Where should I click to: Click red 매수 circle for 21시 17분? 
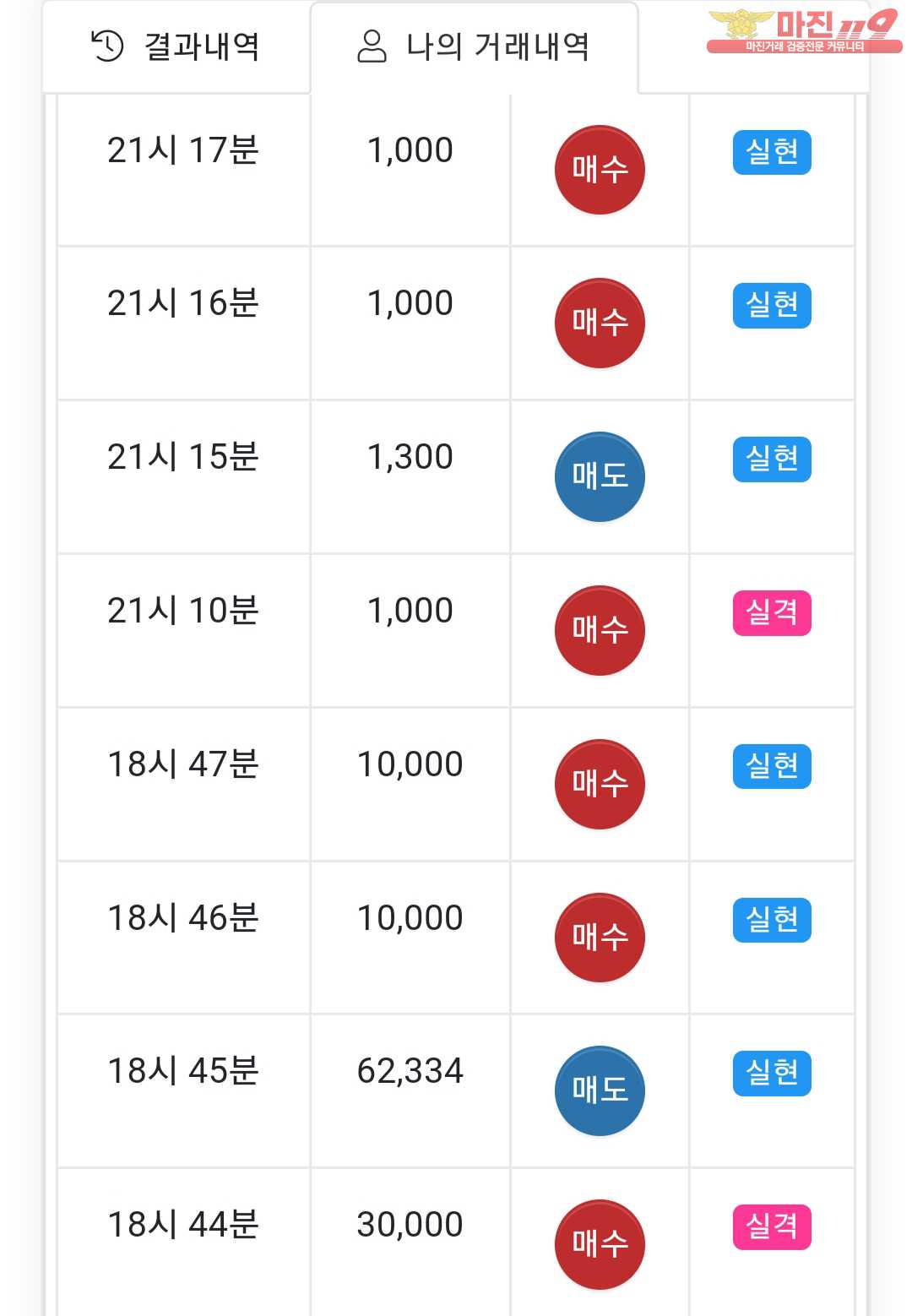point(600,170)
